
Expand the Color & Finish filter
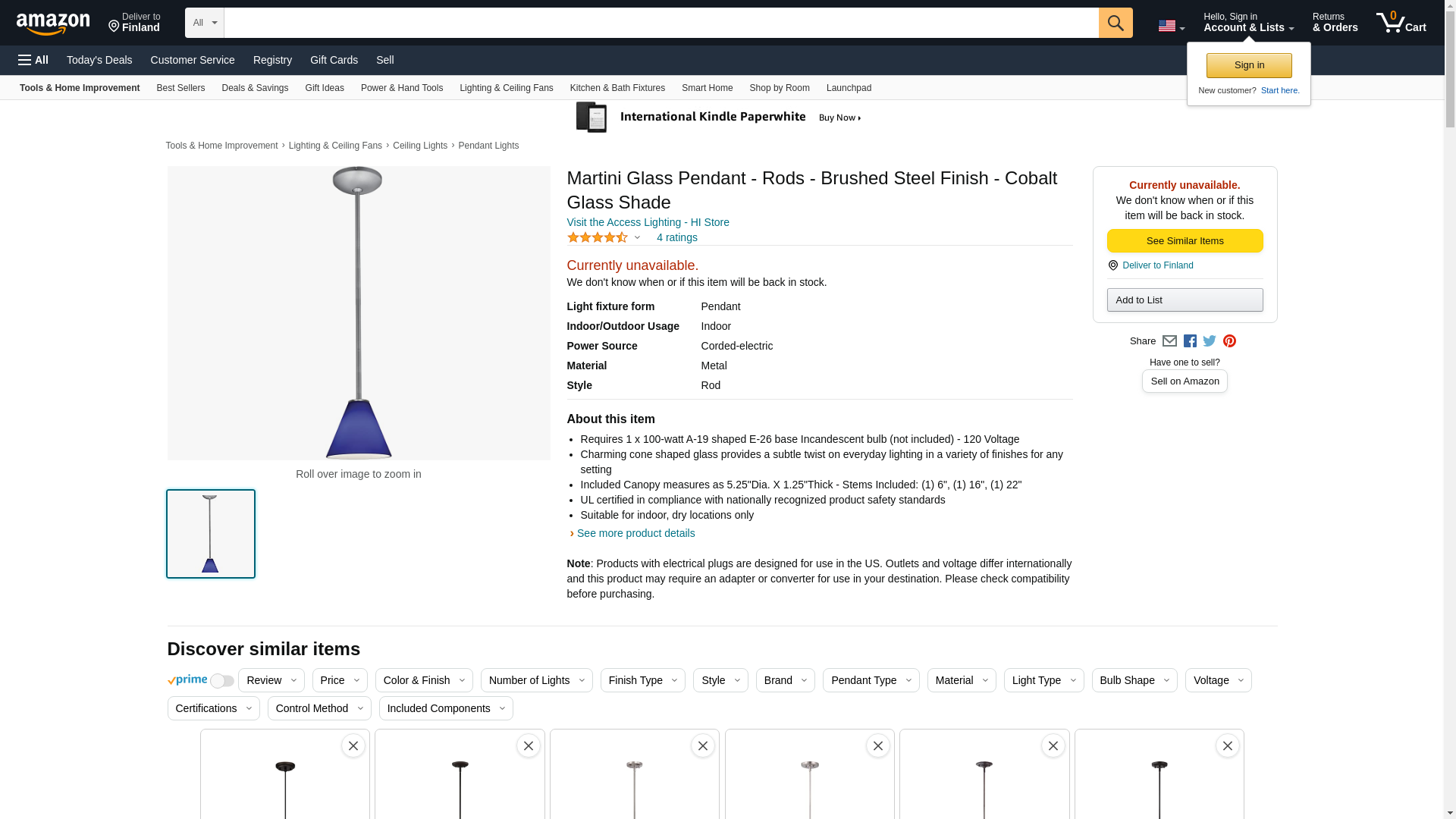pos(423,680)
